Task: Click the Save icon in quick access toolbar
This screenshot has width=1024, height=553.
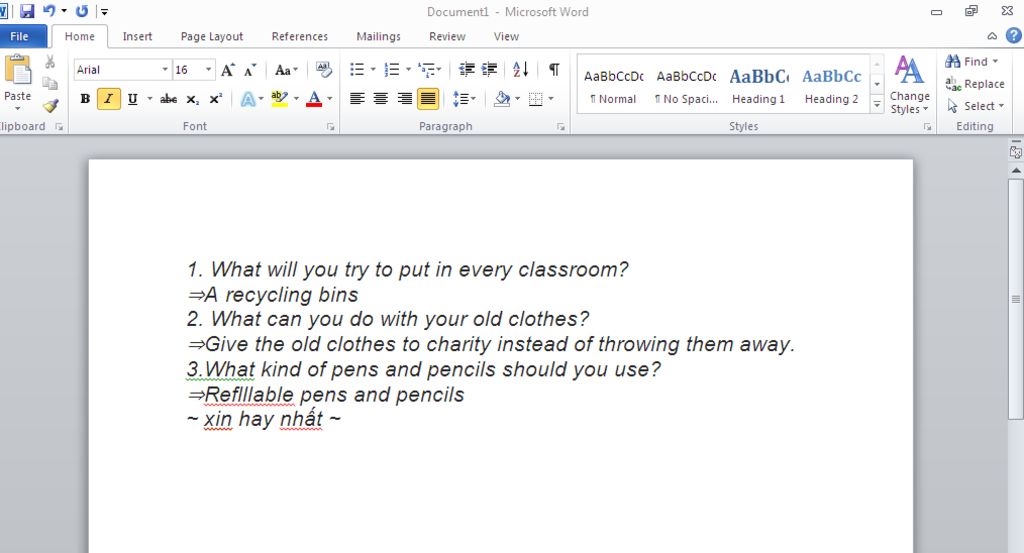Action: [x=27, y=11]
